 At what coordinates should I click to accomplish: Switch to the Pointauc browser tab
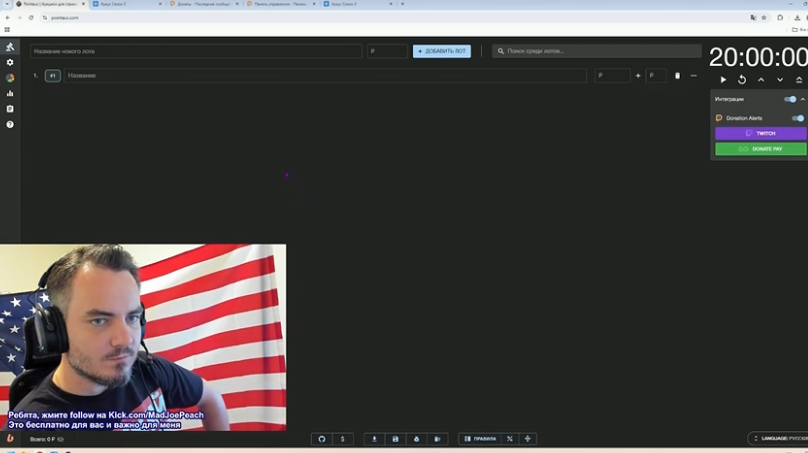50,4
